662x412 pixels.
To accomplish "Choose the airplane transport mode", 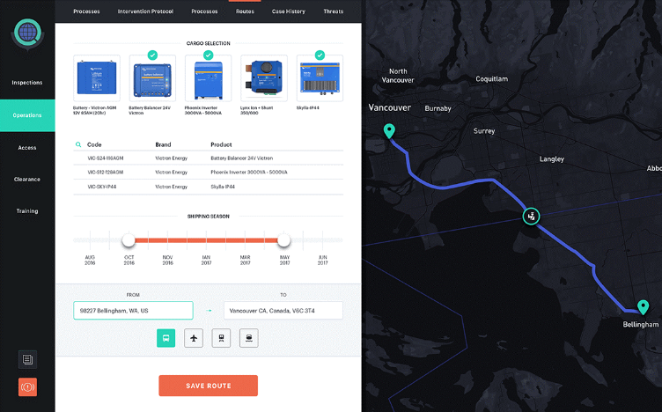I will click(194, 338).
